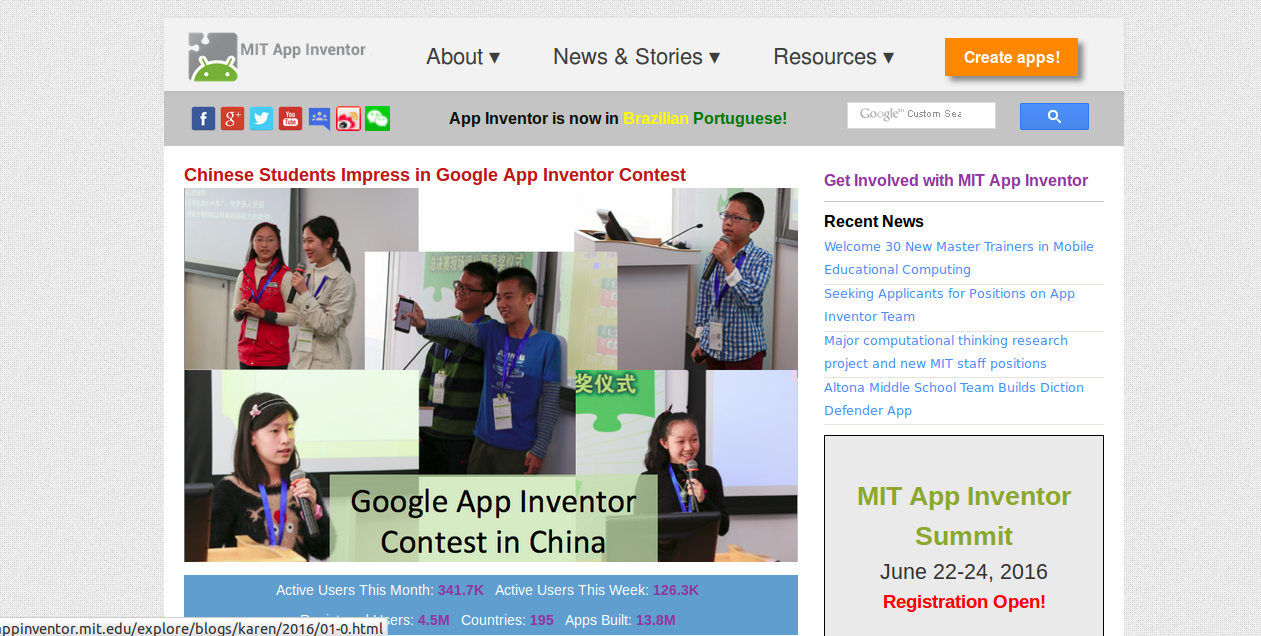Open the WeChat icon
The height and width of the screenshot is (636, 1261).
pyautogui.click(x=377, y=119)
